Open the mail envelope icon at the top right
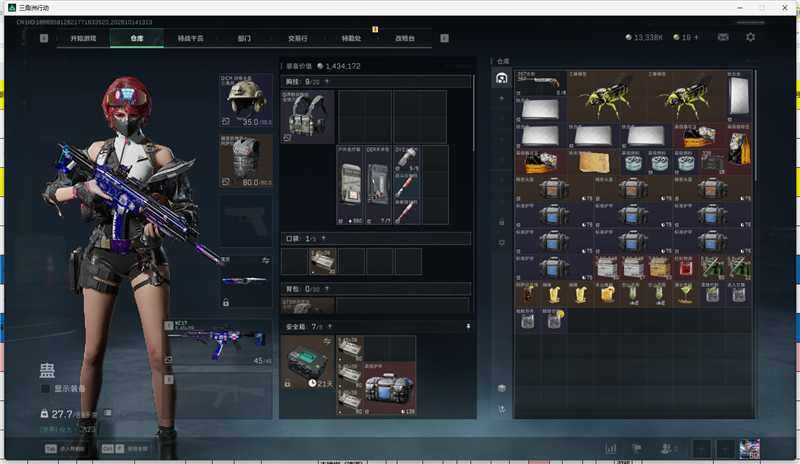Viewport: 800px width, 464px height. [723, 37]
